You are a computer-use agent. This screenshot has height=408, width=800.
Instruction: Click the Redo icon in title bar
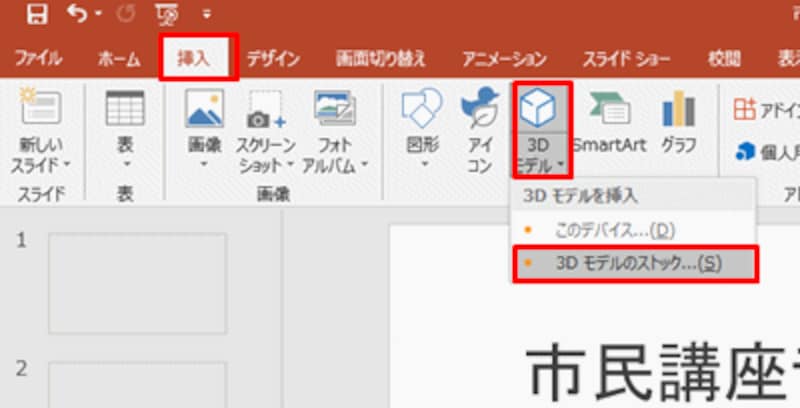coord(124,14)
